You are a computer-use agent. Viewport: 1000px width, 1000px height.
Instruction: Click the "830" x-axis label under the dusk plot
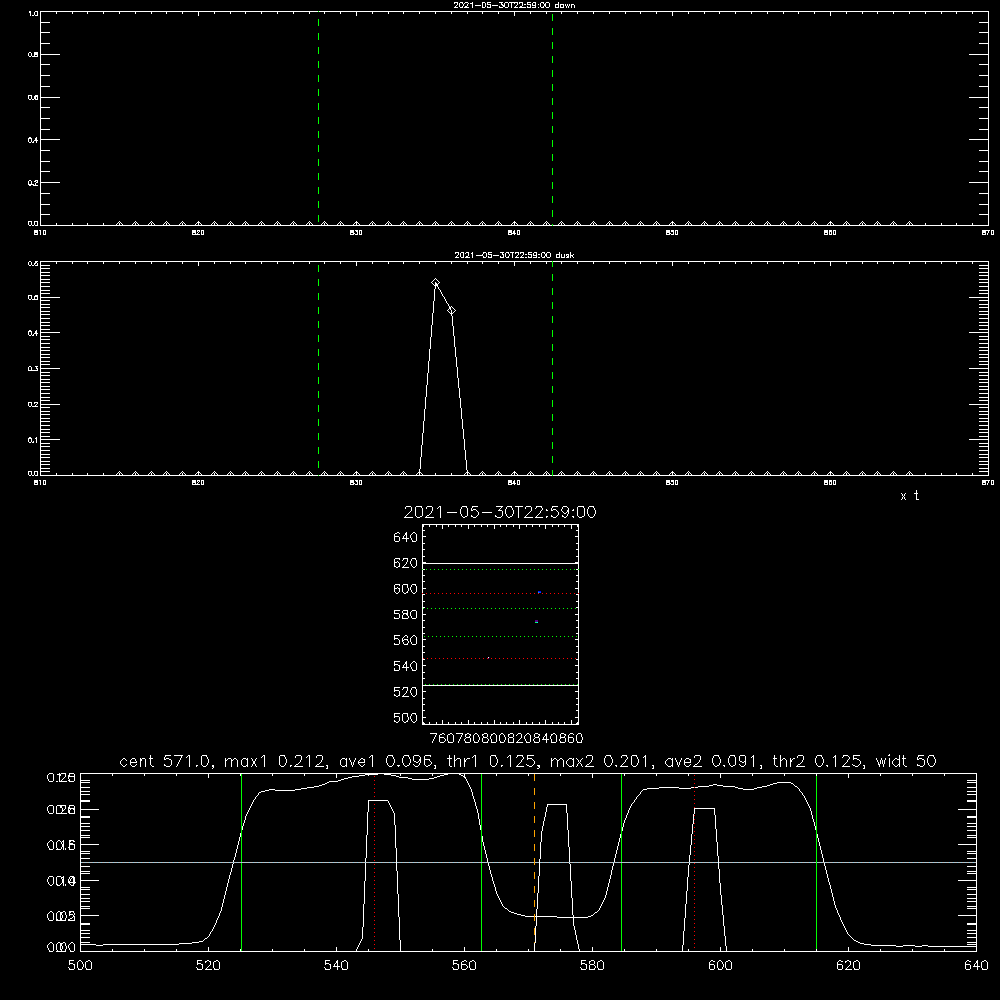356,483
